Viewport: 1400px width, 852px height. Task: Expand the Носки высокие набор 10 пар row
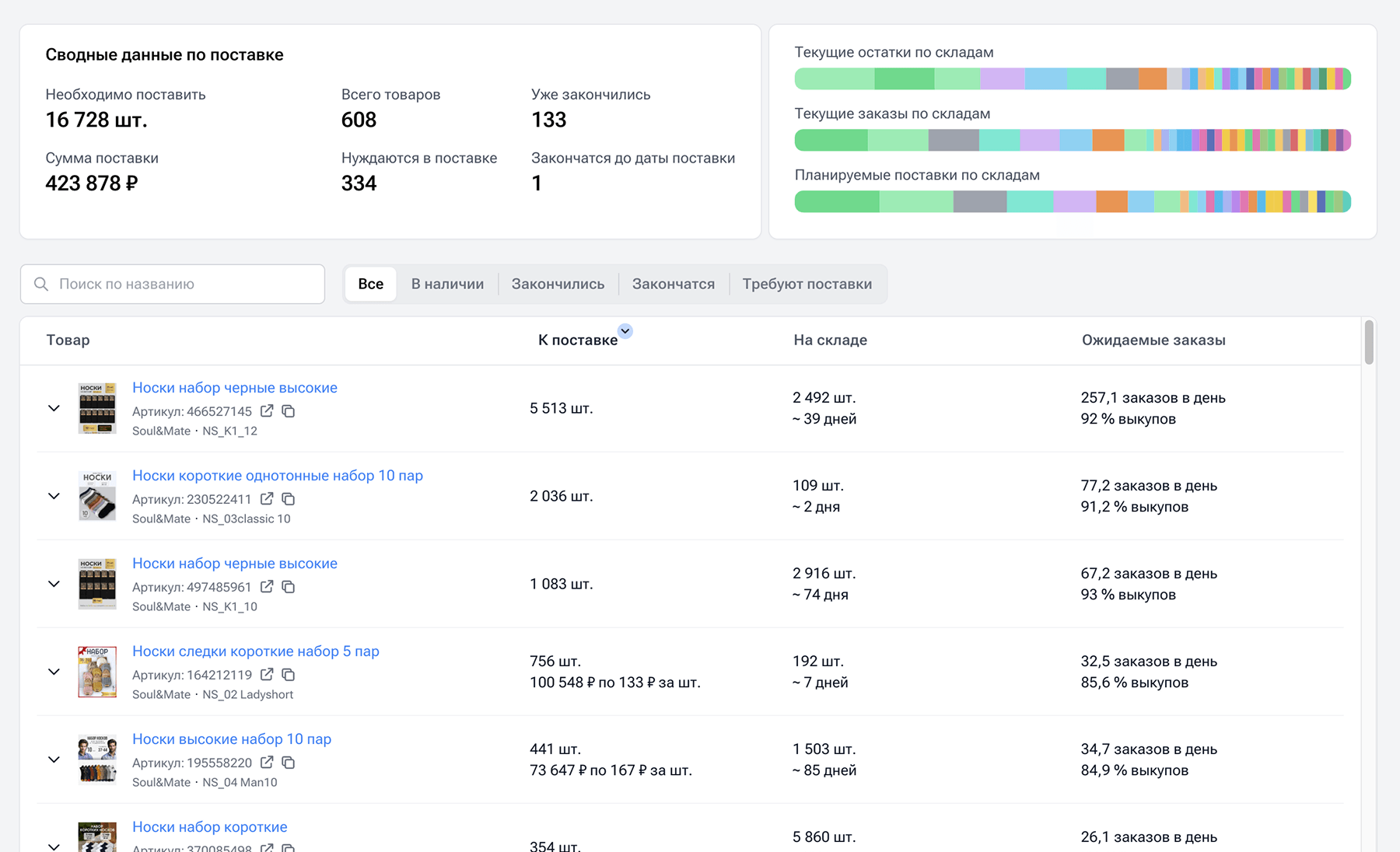pos(54,759)
